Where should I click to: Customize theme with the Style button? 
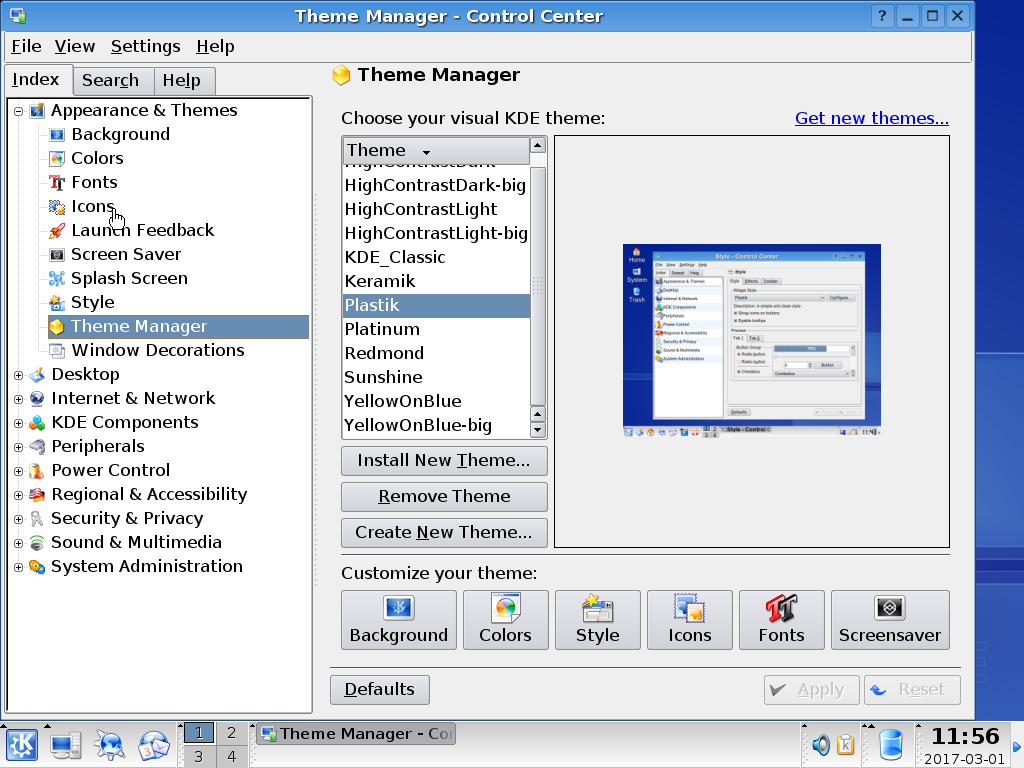(598, 620)
